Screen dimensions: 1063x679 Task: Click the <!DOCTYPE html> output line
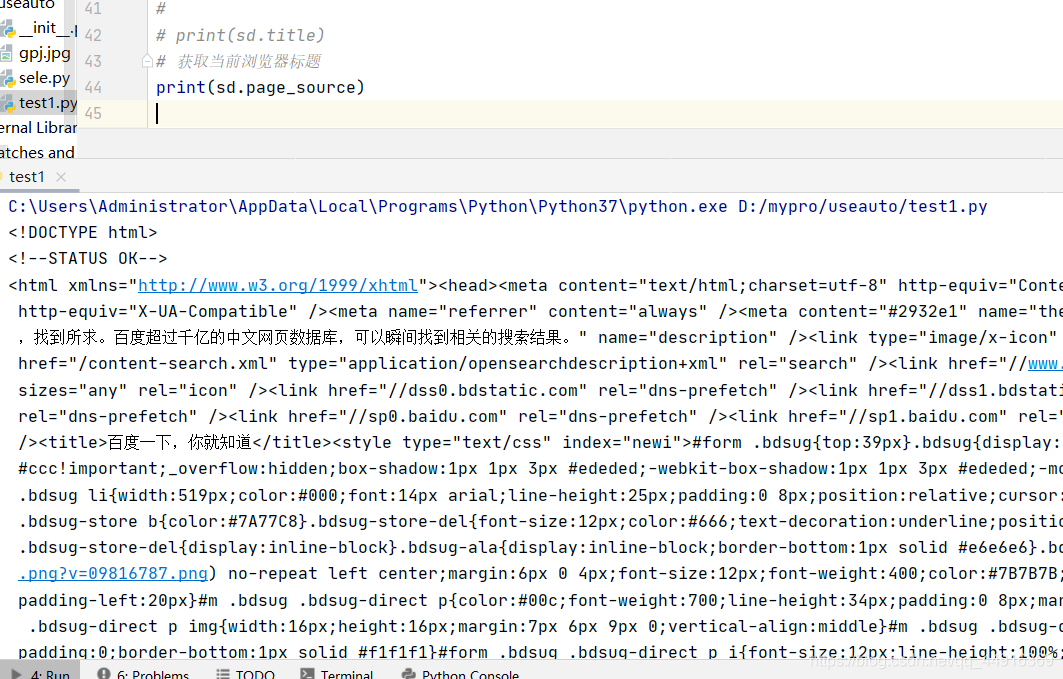coord(83,233)
